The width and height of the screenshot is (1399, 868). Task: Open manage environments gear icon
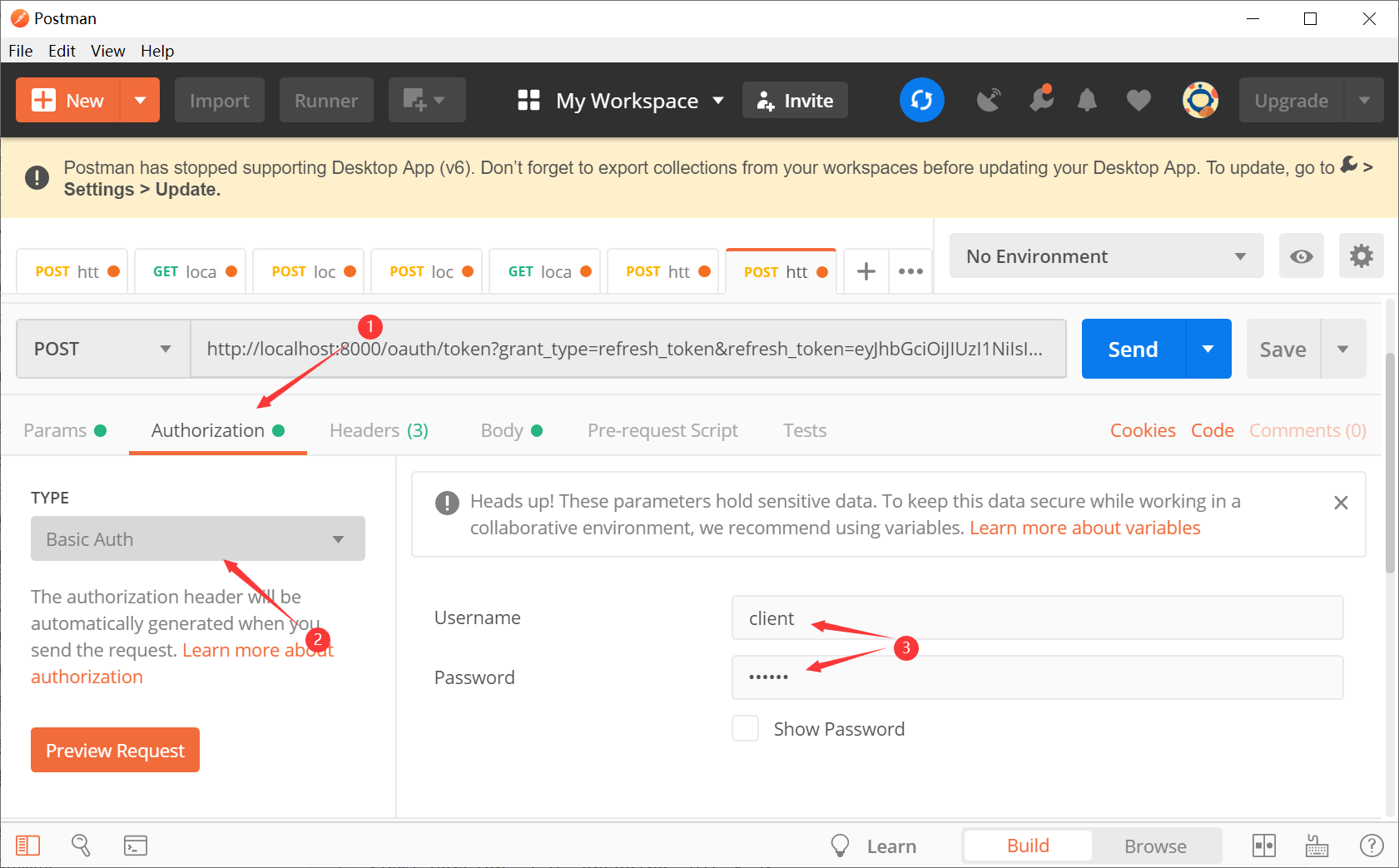pos(1362,256)
